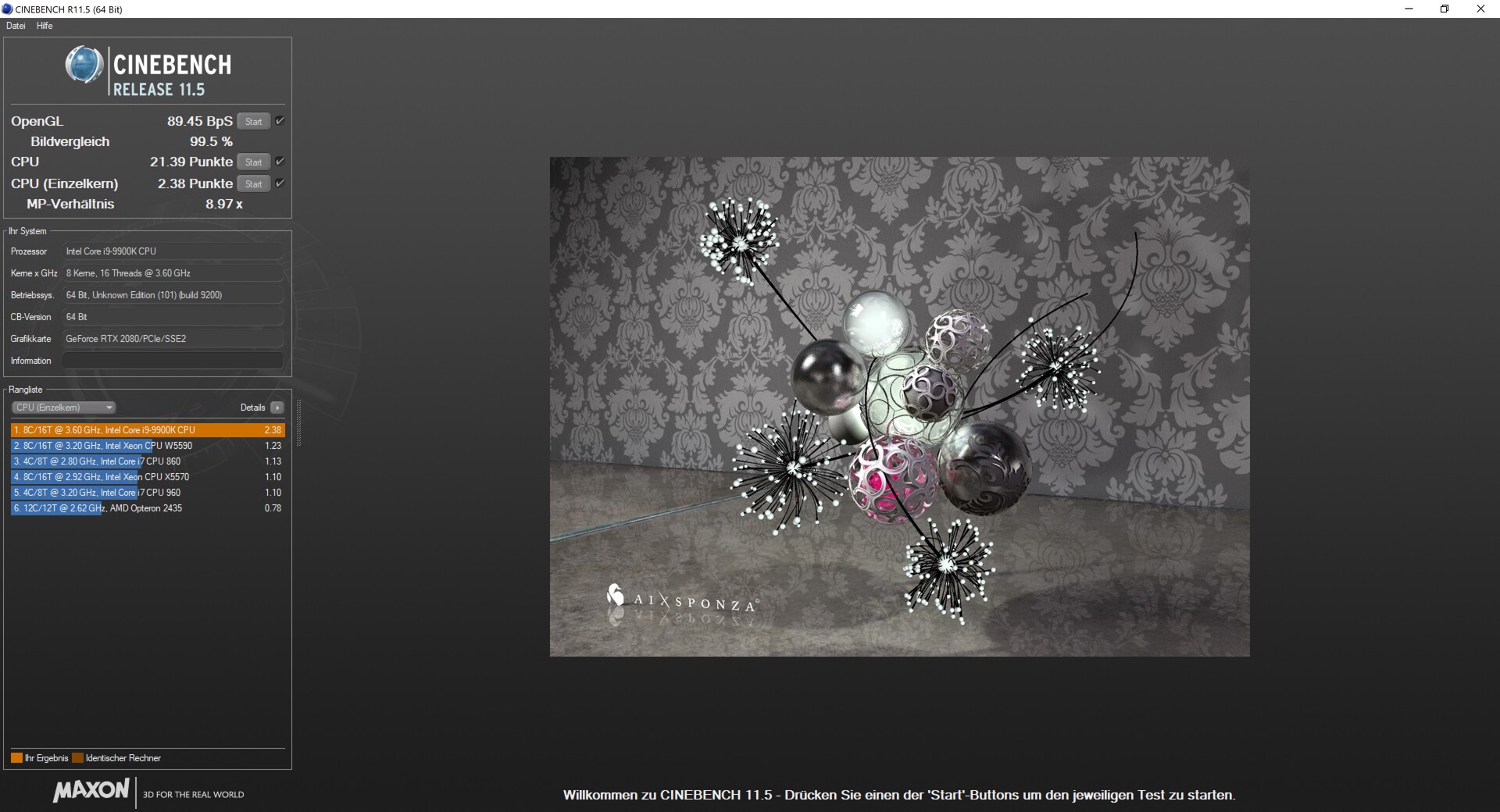Click the single-core score 2.38 Punkte

[x=195, y=183]
